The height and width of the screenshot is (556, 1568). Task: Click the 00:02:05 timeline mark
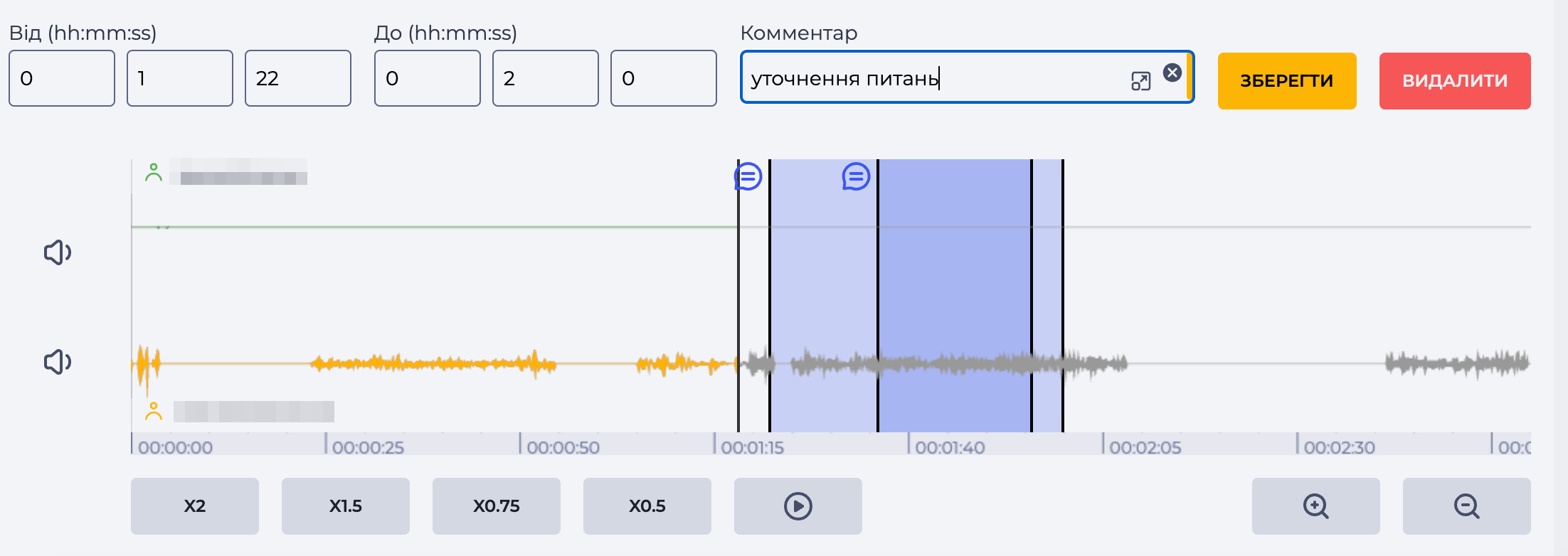pyautogui.click(x=1145, y=447)
